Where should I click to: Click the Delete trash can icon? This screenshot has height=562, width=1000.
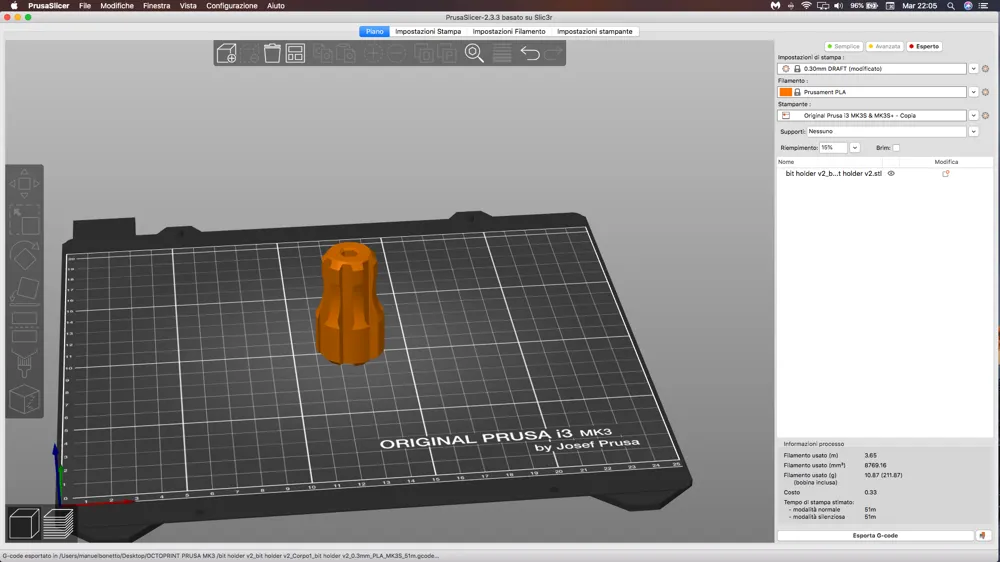(272, 53)
